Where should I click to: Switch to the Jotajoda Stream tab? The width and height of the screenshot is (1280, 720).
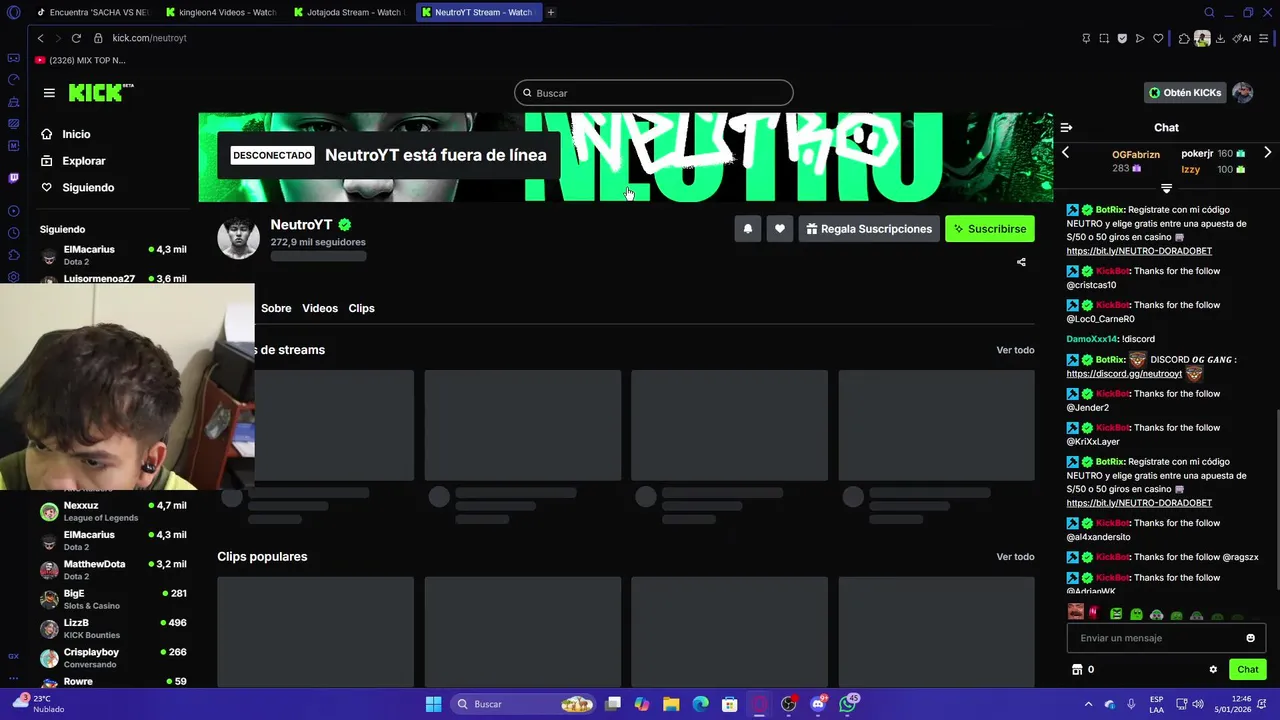349,12
